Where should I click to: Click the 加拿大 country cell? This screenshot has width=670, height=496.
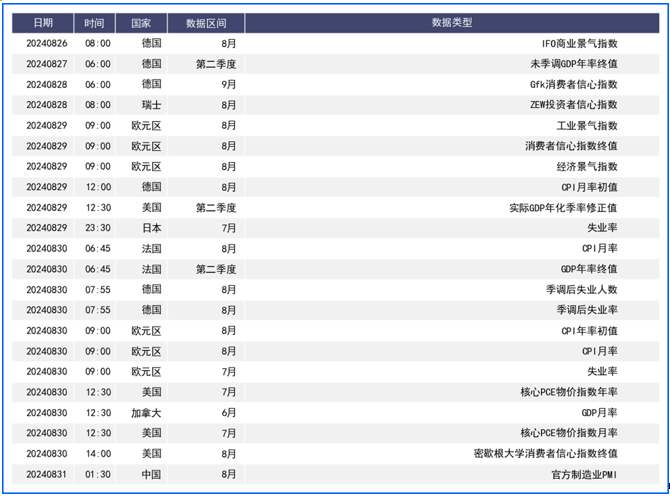[147, 413]
